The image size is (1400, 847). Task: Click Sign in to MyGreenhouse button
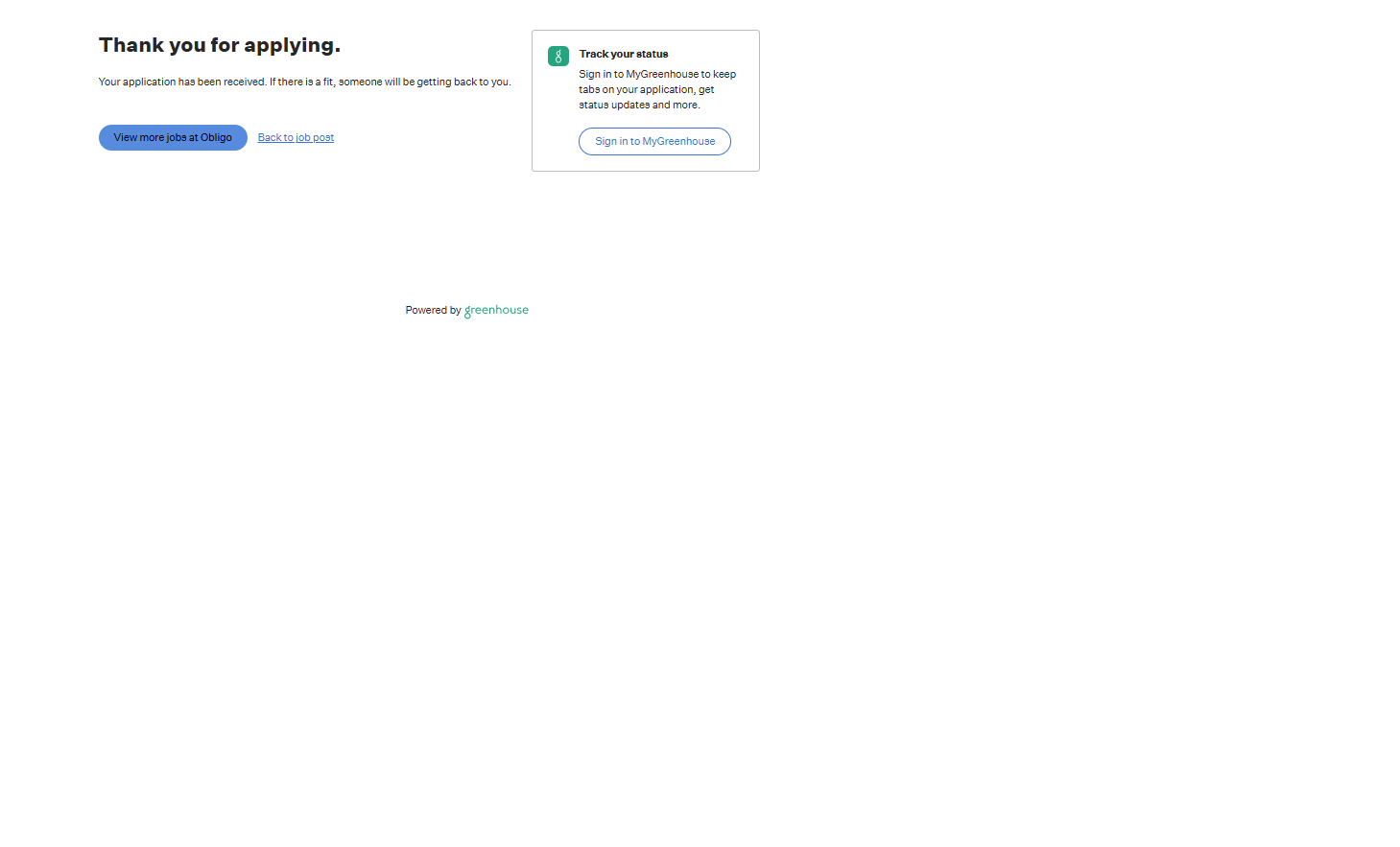coord(654,142)
